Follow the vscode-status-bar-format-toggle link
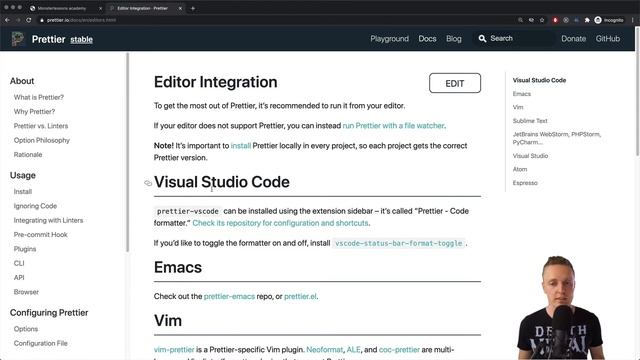This screenshot has height=360, width=640. (x=398, y=243)
